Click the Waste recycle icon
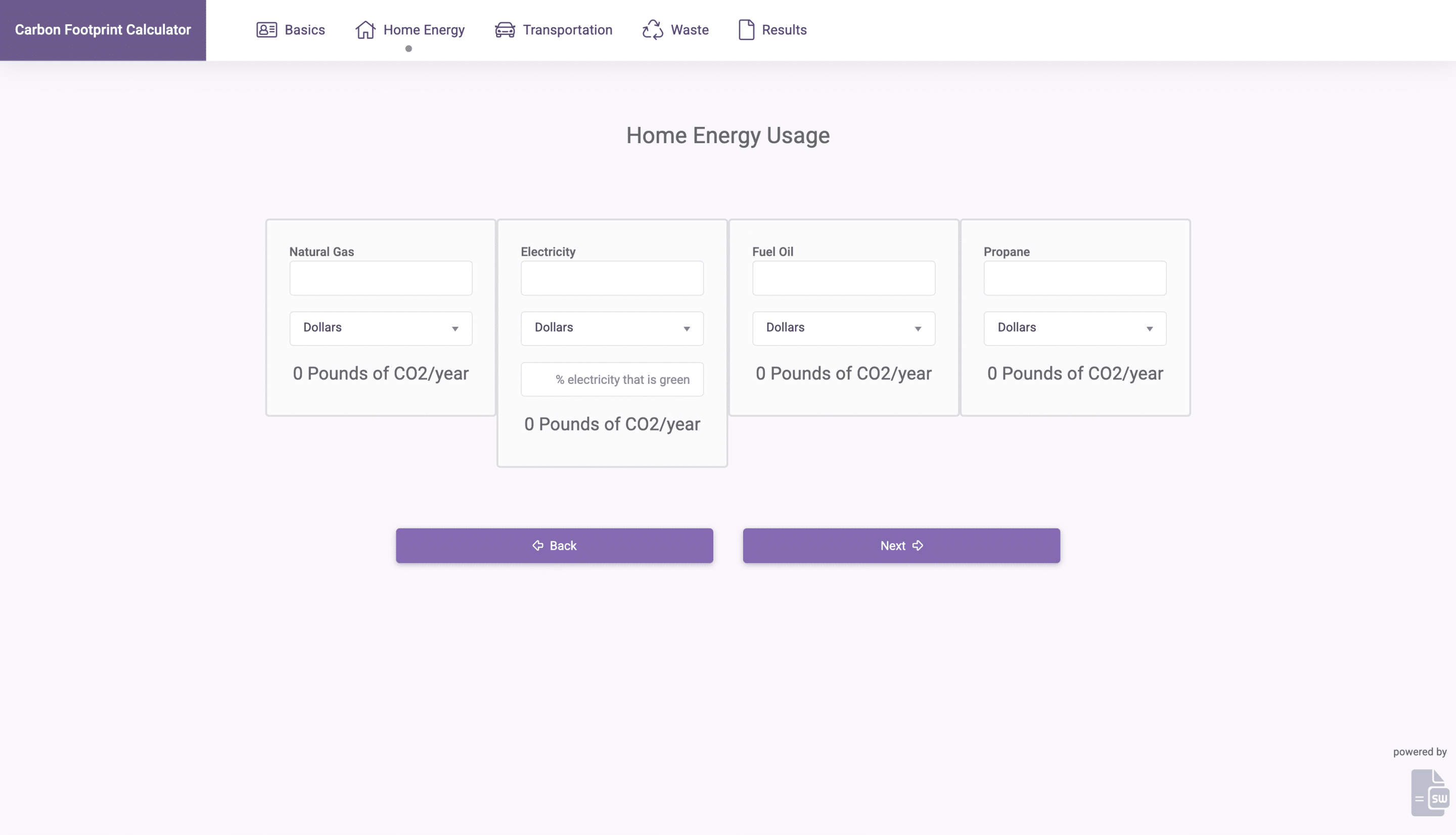The height and width of the screenshot is (835, 1456). 652,30
